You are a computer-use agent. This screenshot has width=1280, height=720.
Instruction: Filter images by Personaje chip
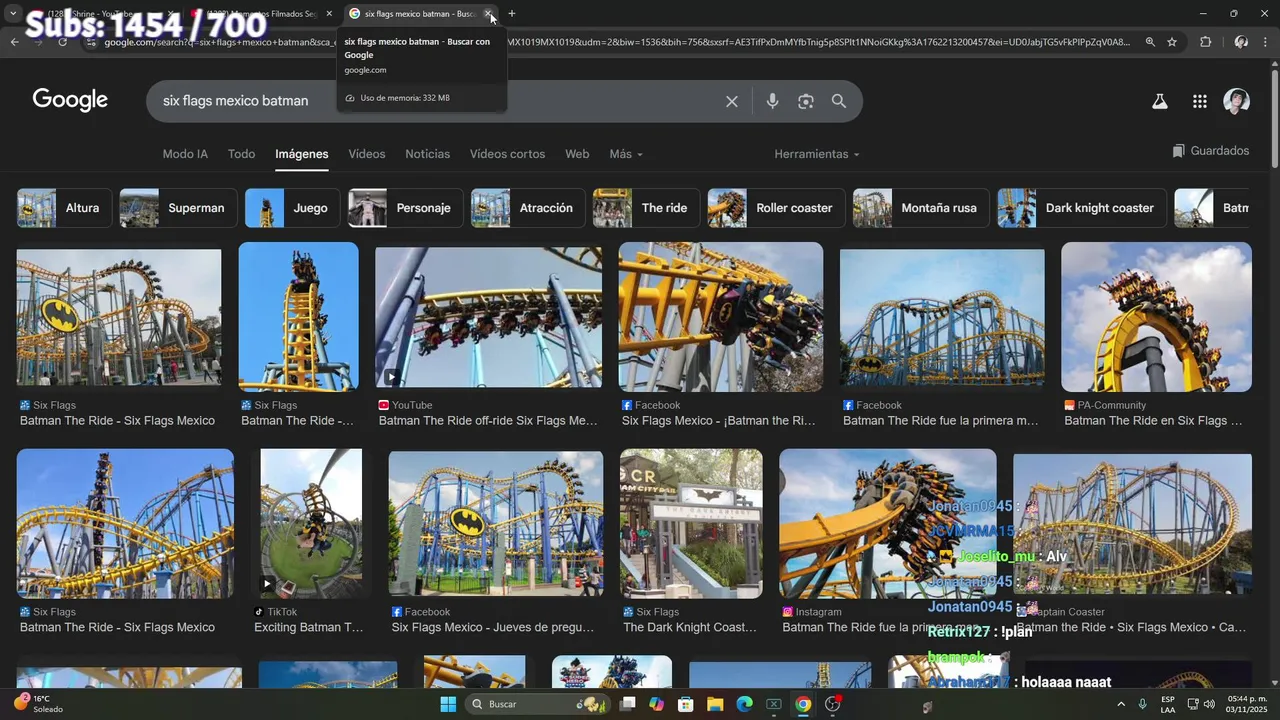coord(406,208)
